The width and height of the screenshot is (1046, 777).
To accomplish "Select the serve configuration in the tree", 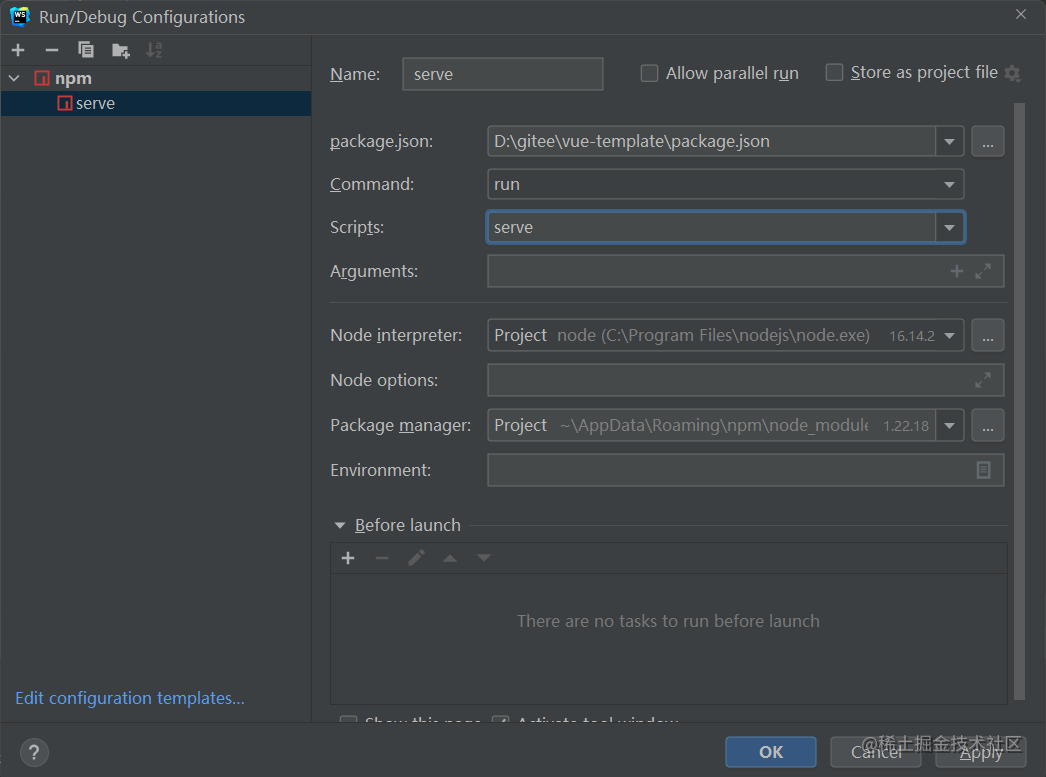I will click(x=156, y=103).
